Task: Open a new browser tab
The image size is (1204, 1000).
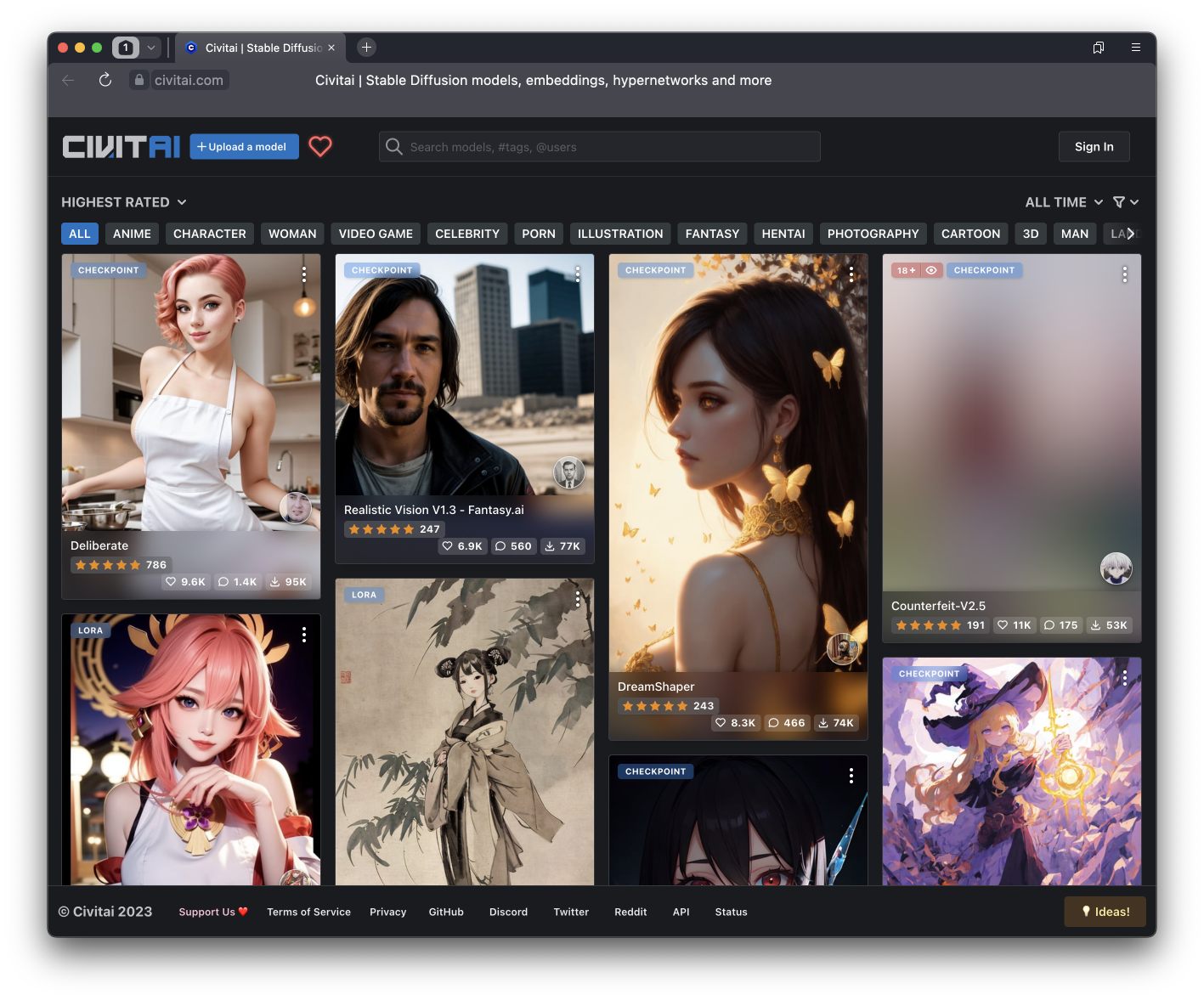Action: click(x=366, y=48)
